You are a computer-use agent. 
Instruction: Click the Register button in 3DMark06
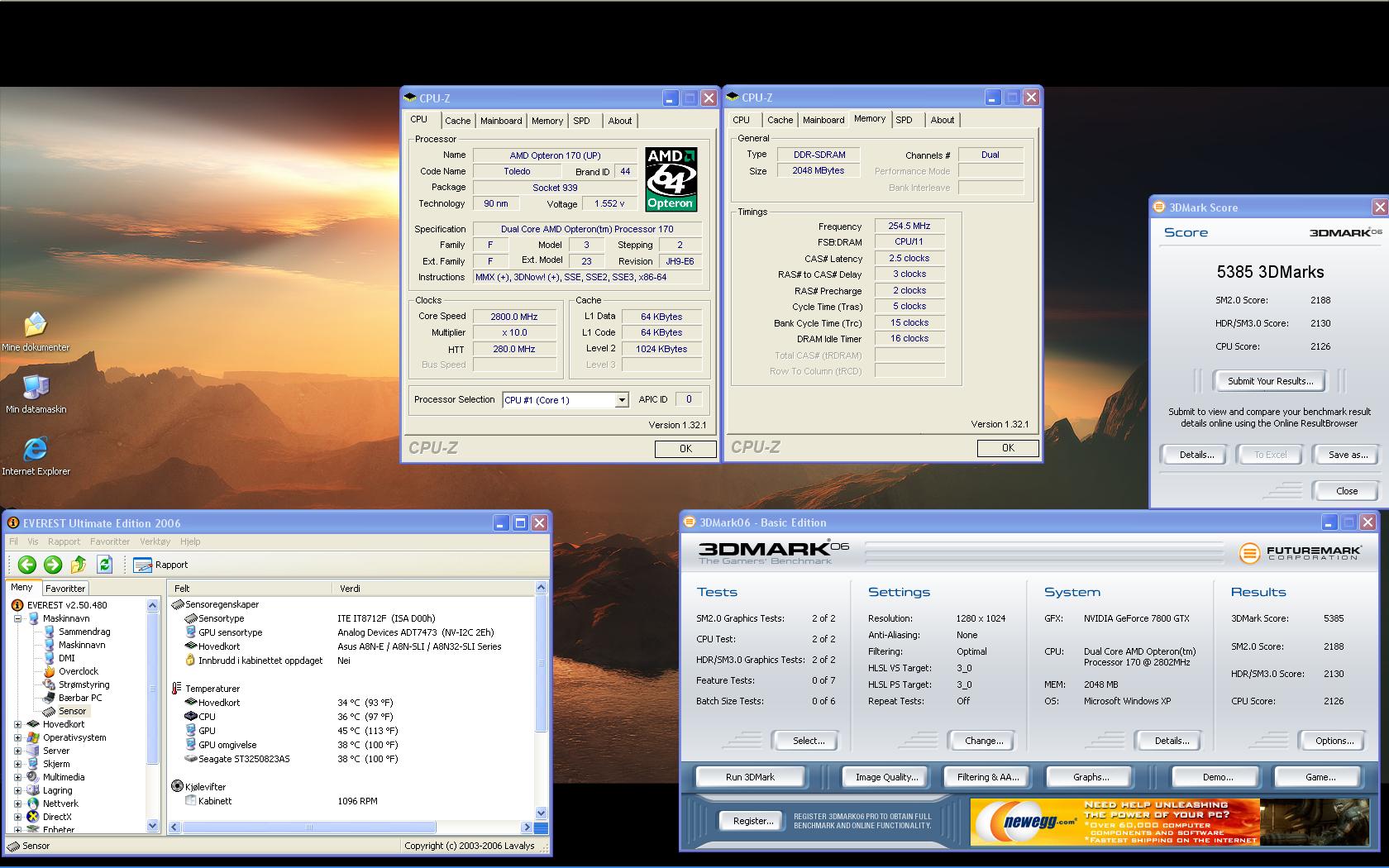click(753, 821)
